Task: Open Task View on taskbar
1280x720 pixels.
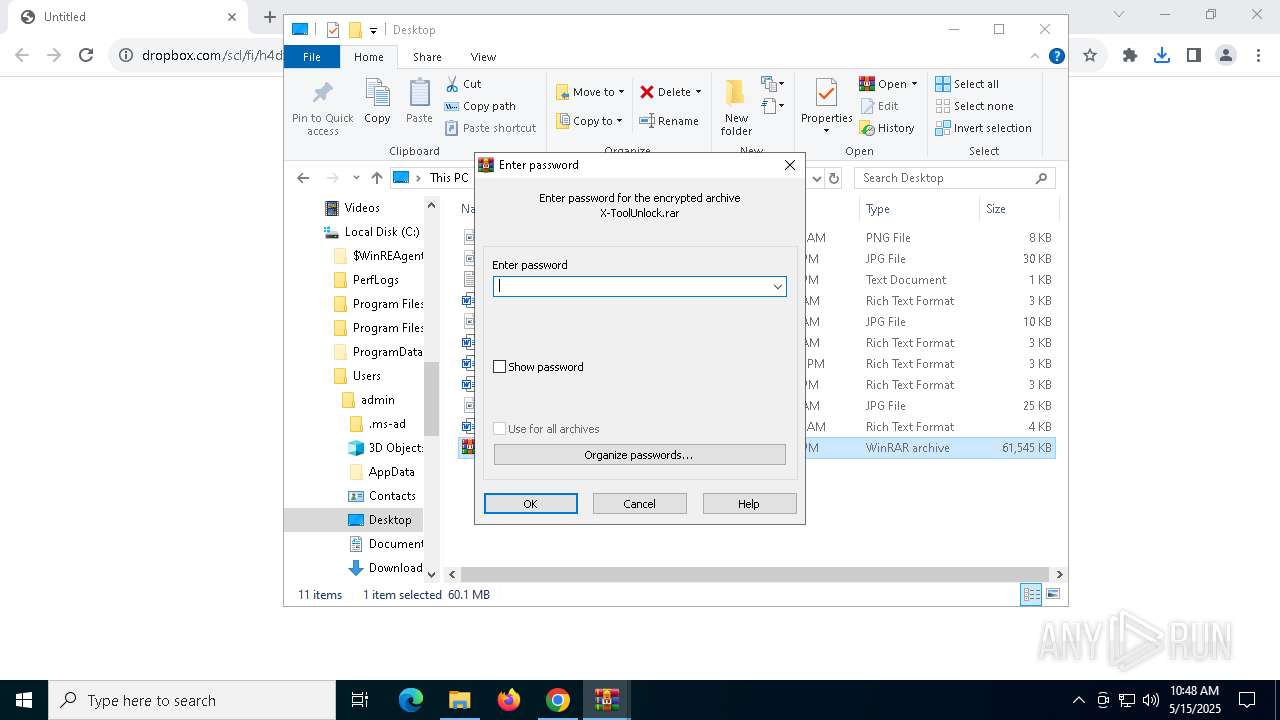Action: tap(360, 700)
